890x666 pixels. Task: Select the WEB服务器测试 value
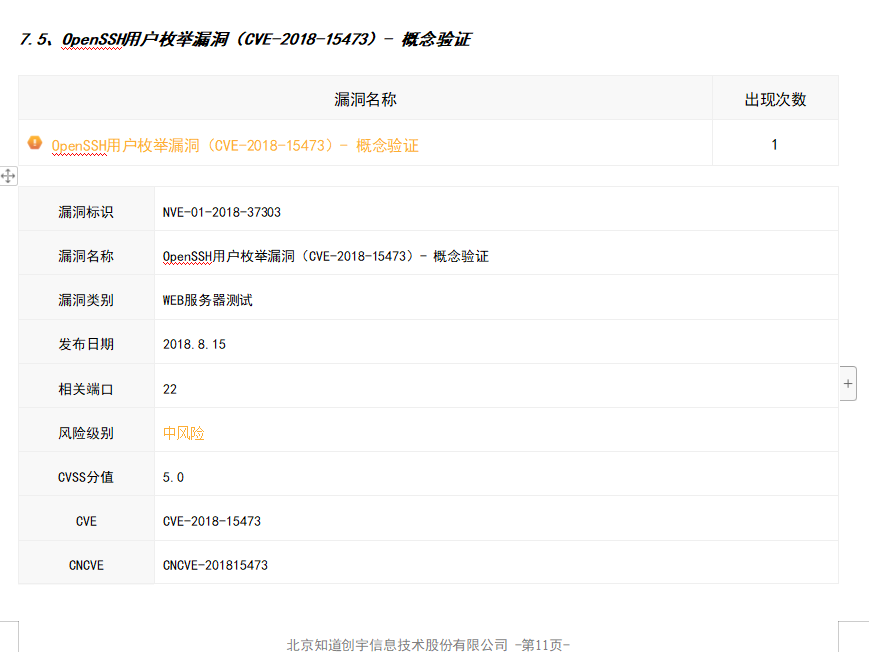click(207, 300)
